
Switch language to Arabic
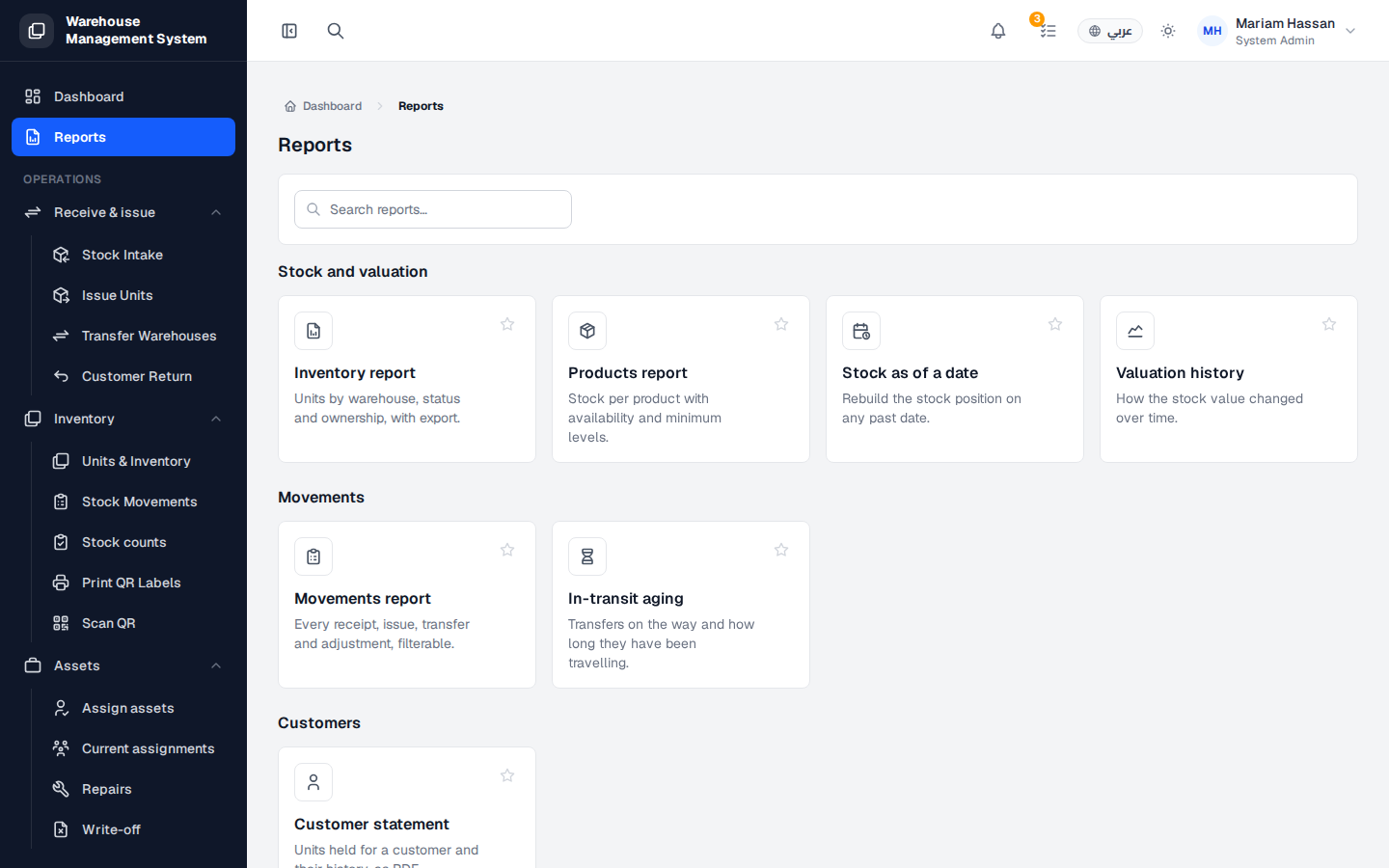pyautogui.click(x=1110, y=31)
